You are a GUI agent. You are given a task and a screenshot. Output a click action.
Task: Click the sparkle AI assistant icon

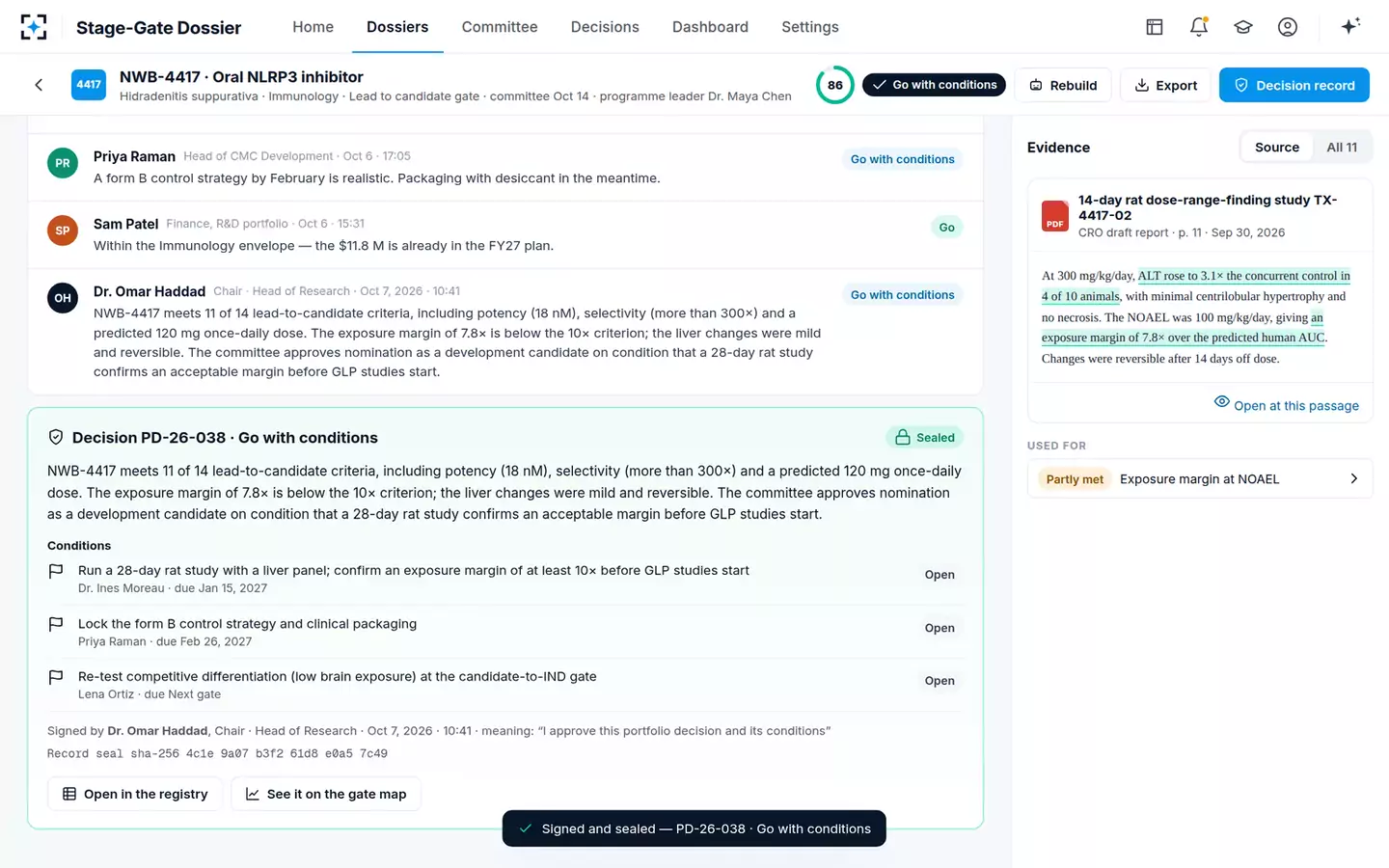pos(1350,26)
